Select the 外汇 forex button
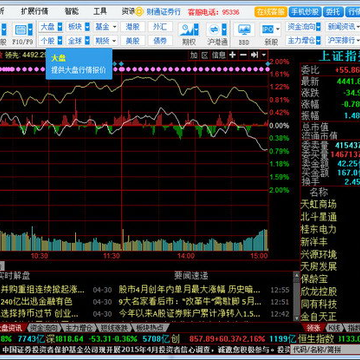This screenshot has height=360, width=360. (x=160, y=27)
